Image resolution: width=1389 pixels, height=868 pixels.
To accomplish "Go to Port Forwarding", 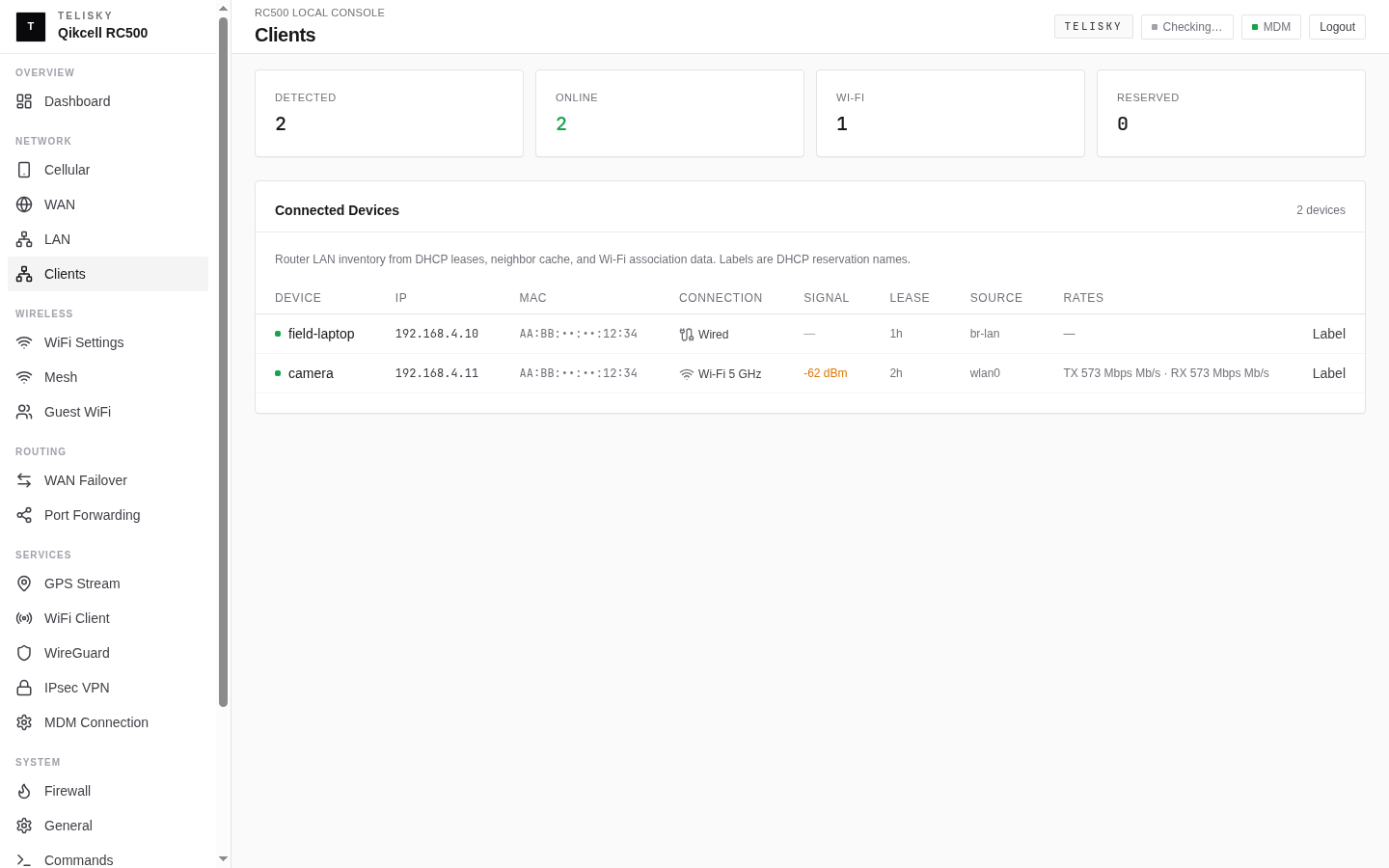I will tap(108, 515).
